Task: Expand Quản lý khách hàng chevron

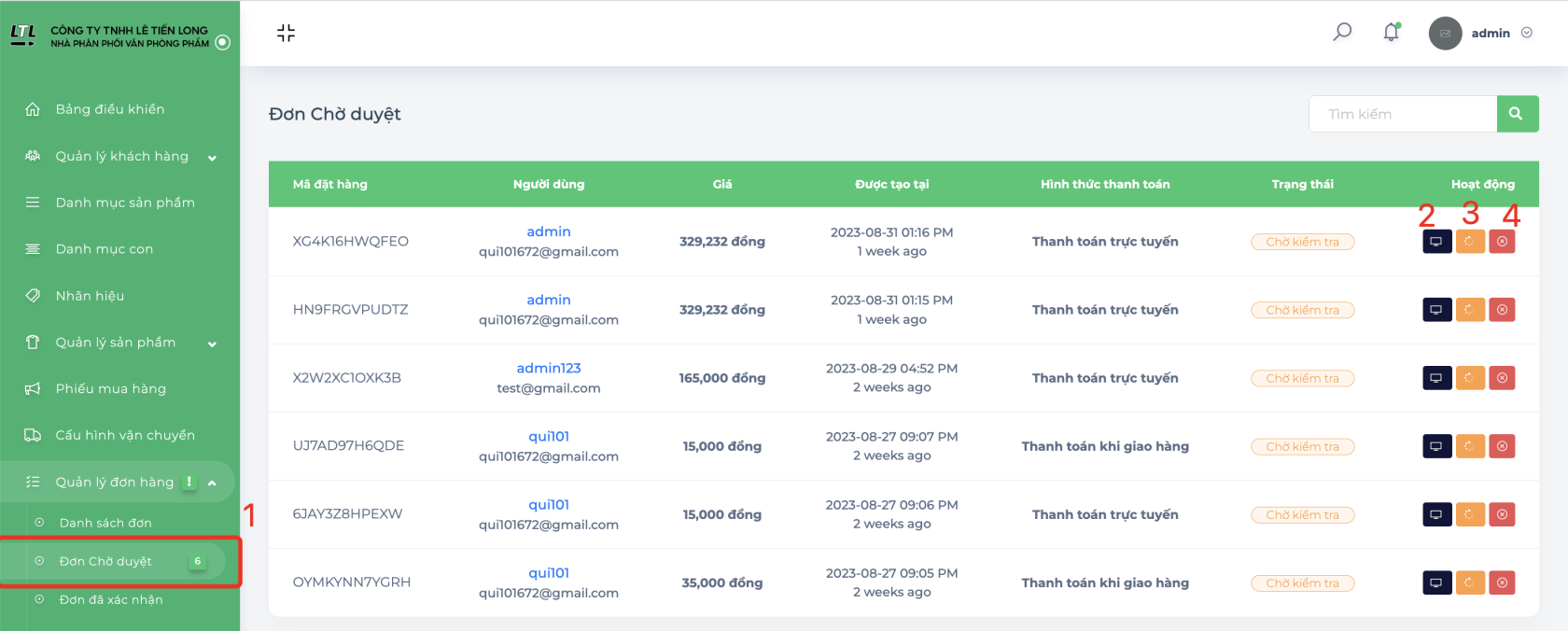Action: tap(212, 158)
